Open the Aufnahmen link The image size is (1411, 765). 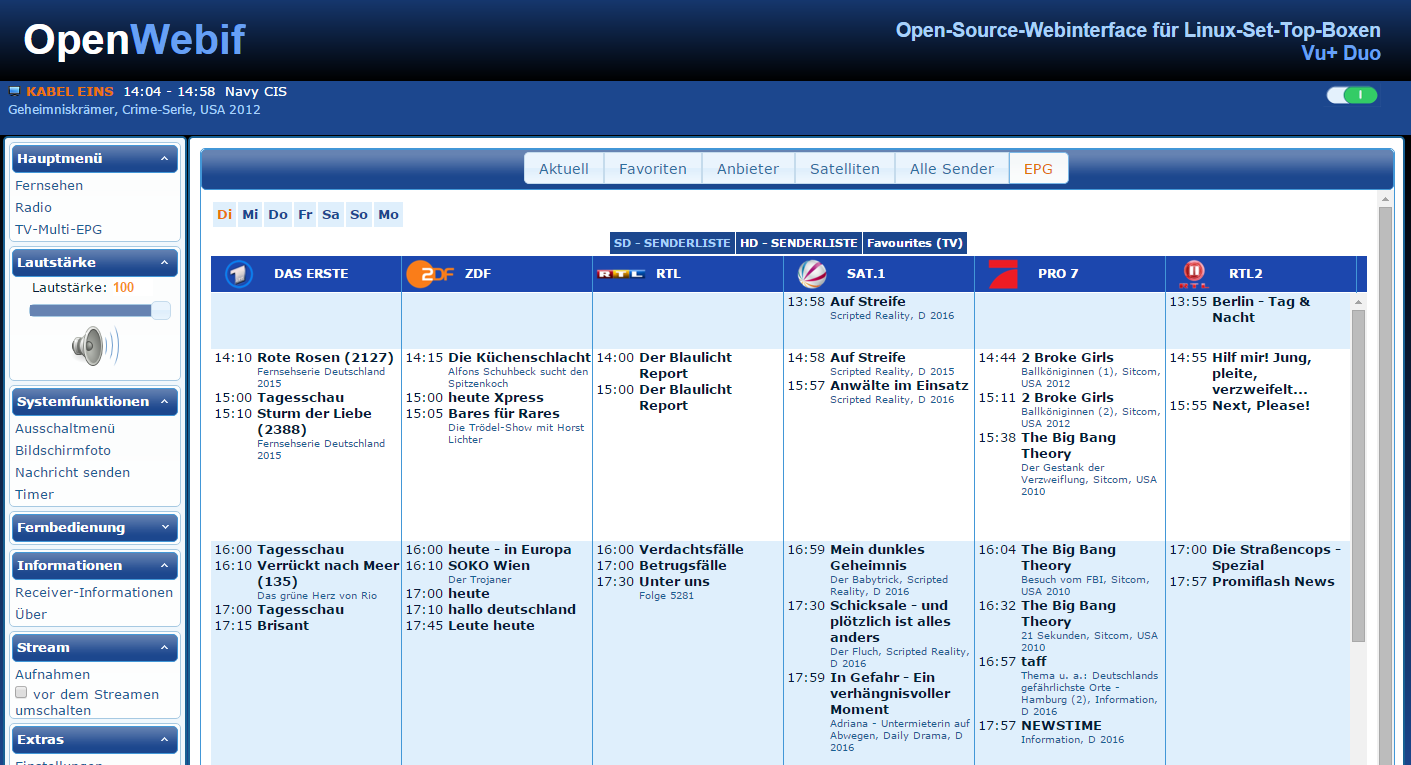coord(52,675)
